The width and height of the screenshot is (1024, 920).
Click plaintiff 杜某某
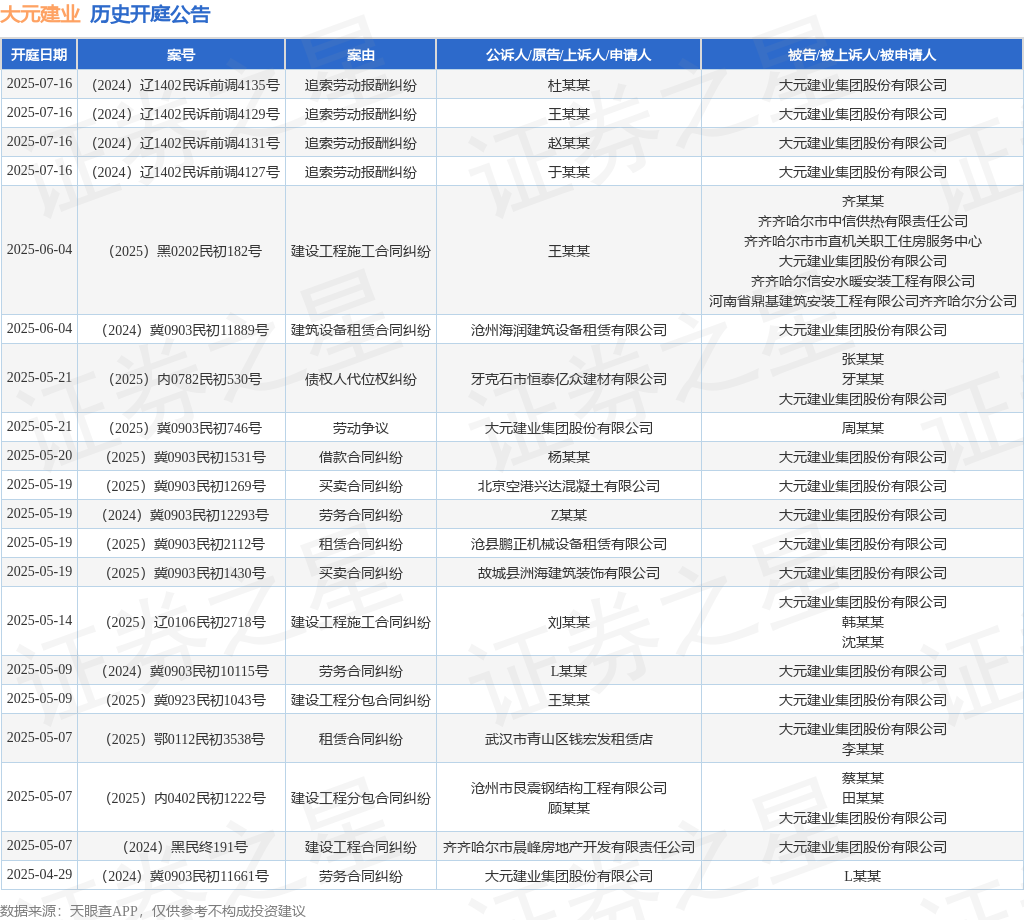(569, 85)
